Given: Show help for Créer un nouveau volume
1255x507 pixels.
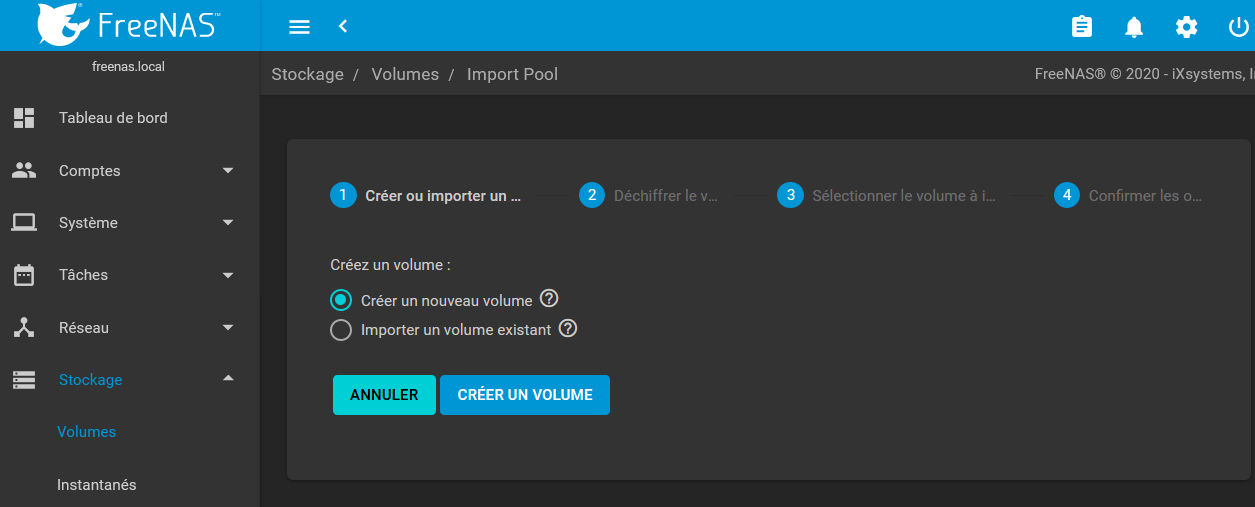Looking at the screenshot, I should point(549,299).
